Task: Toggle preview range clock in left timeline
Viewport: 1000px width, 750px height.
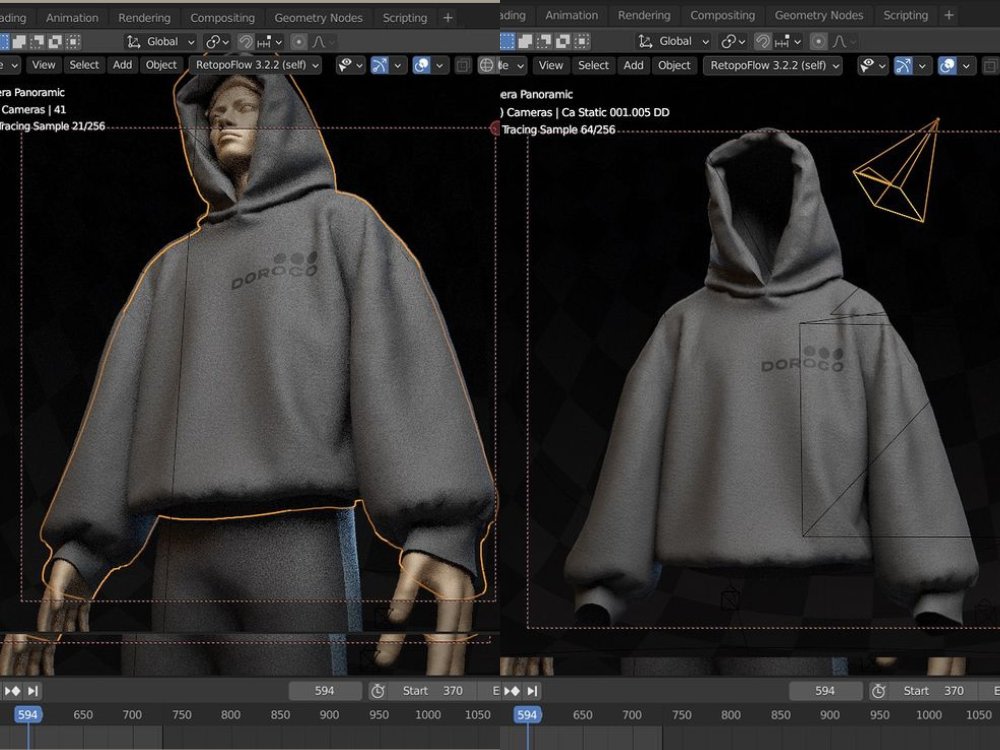Action: point(378,691)
